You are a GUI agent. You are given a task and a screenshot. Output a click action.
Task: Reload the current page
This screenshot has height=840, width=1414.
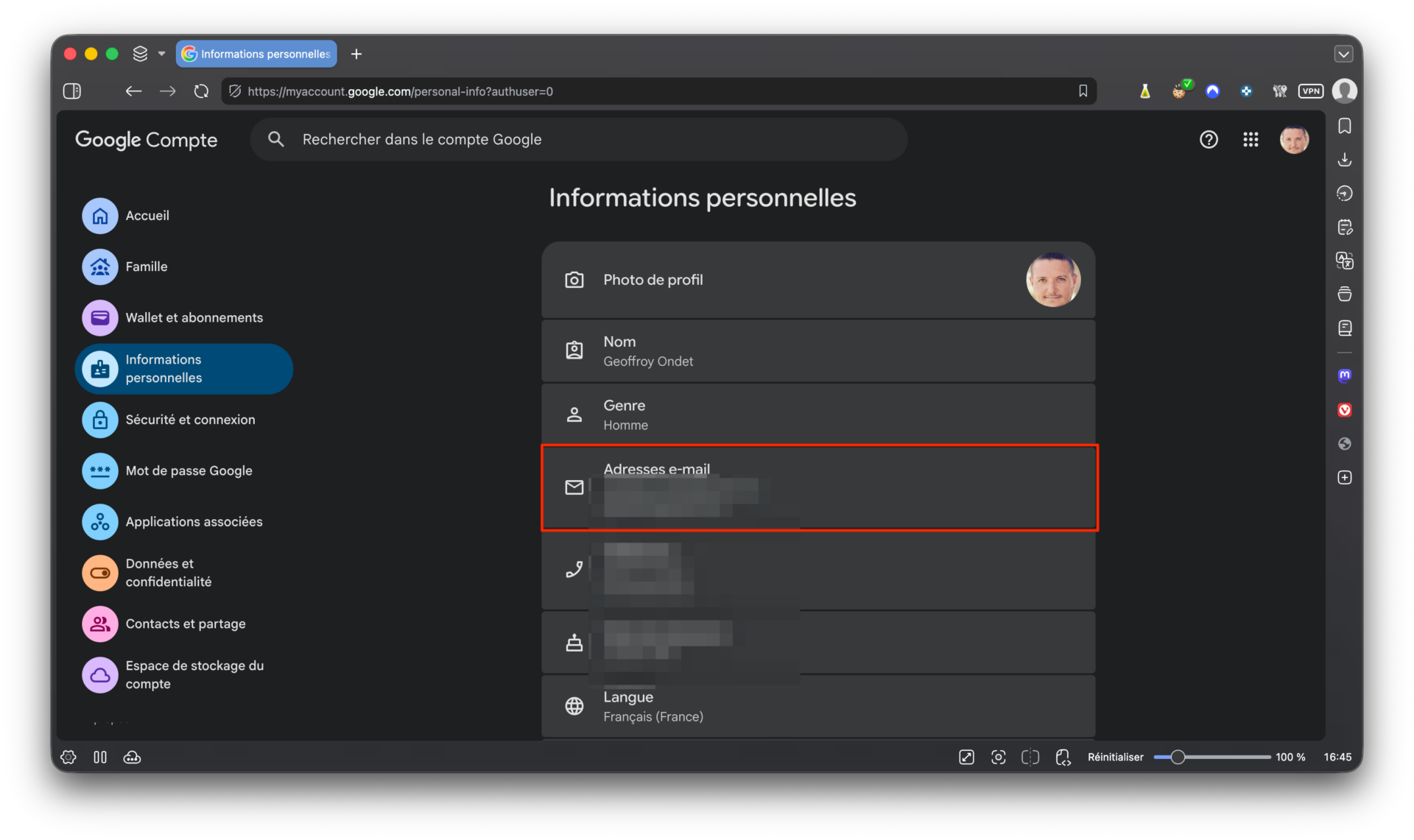[201, 91]
